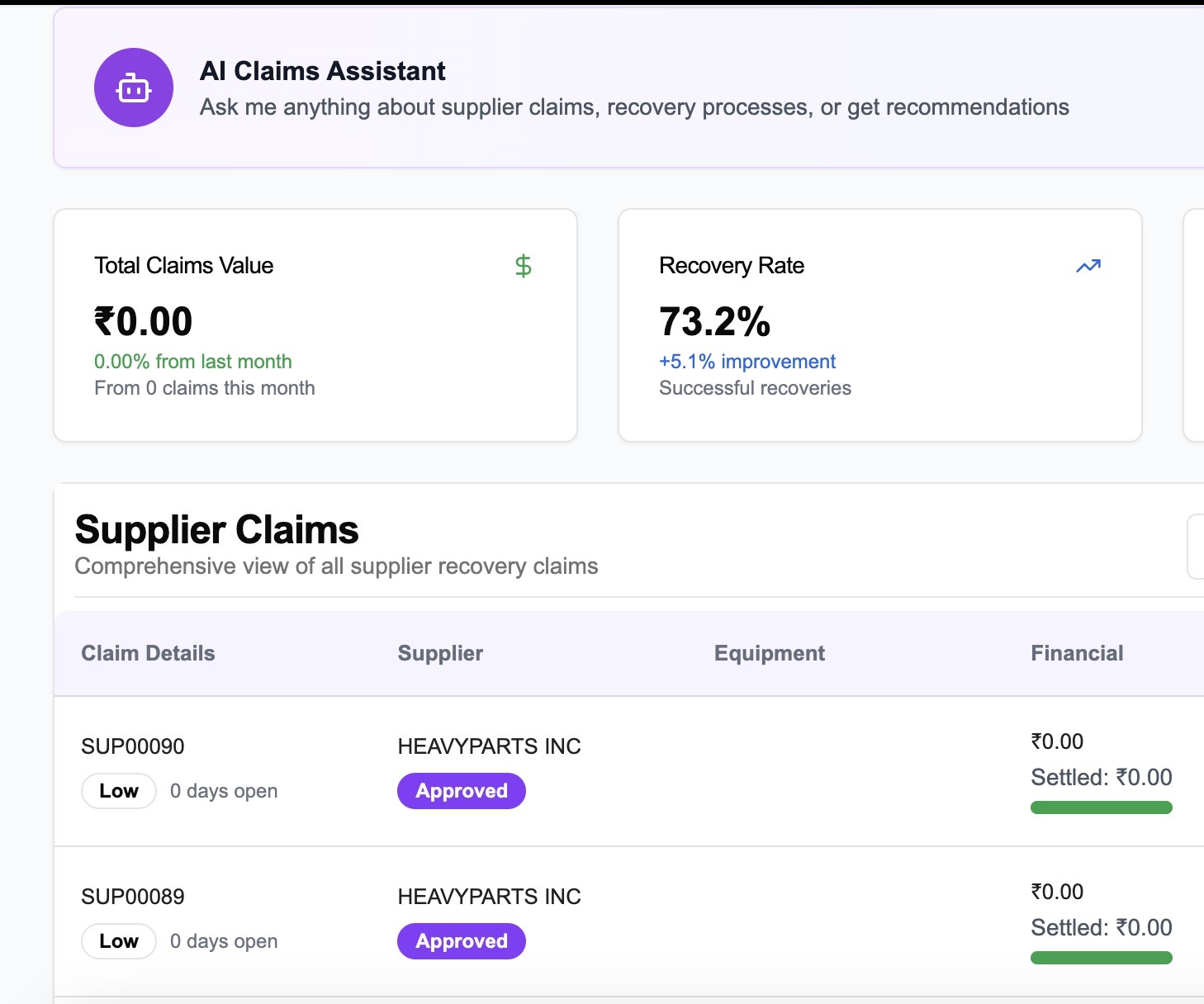
Task: Click the Supplier Claims heading
Action: point(216,530)
